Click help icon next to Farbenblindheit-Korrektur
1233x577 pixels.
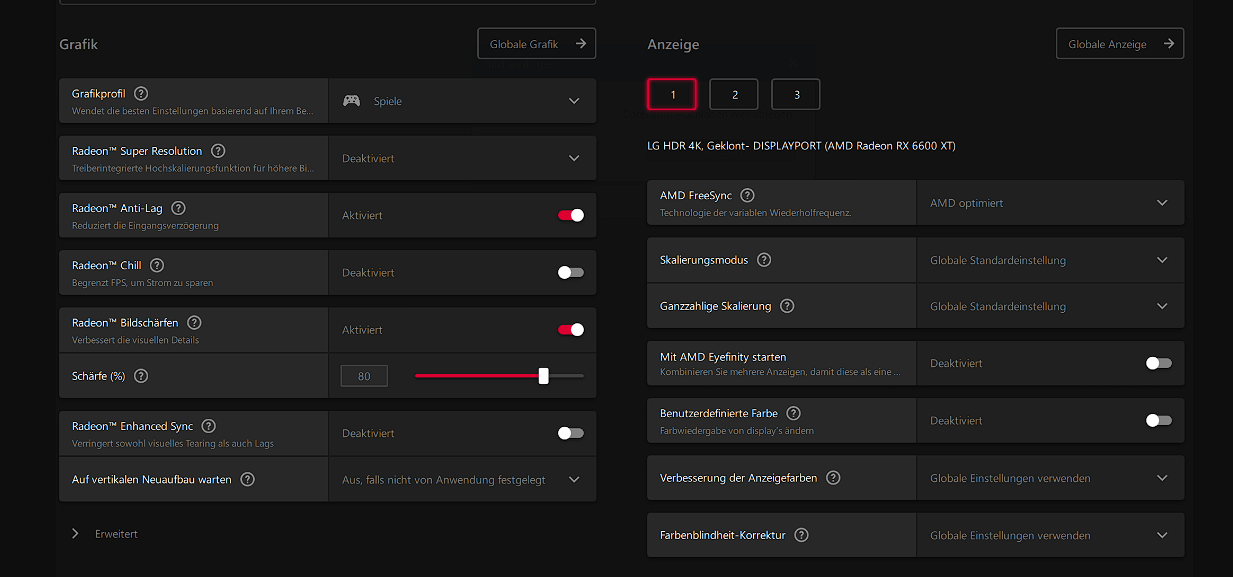(801, 535)
